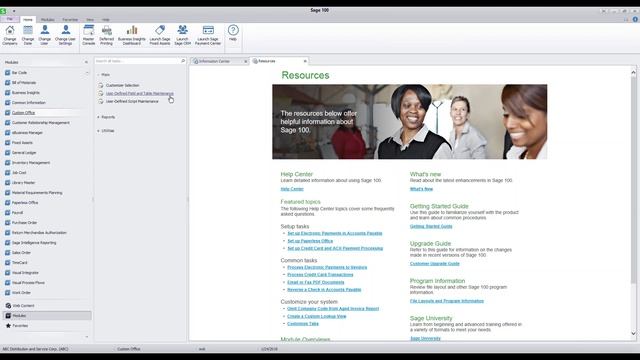Select the Inventory Management module
This screenshot has width=640, height=360.
(x=31, y=163)
